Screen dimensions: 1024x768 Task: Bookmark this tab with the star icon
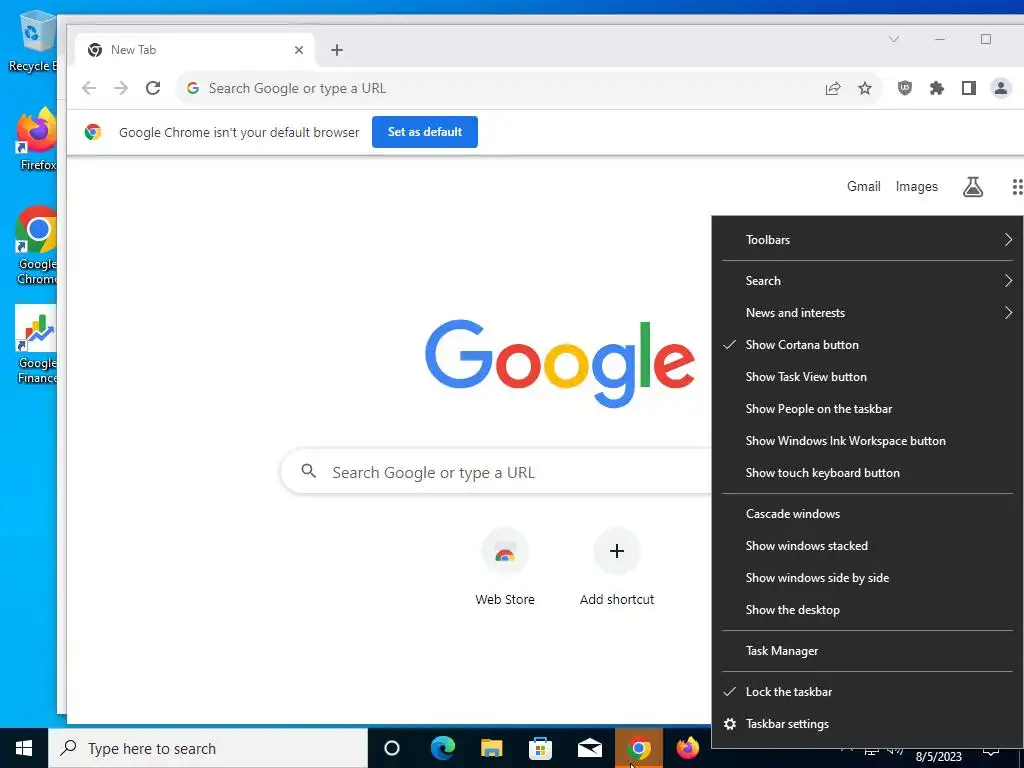(865, 88)
